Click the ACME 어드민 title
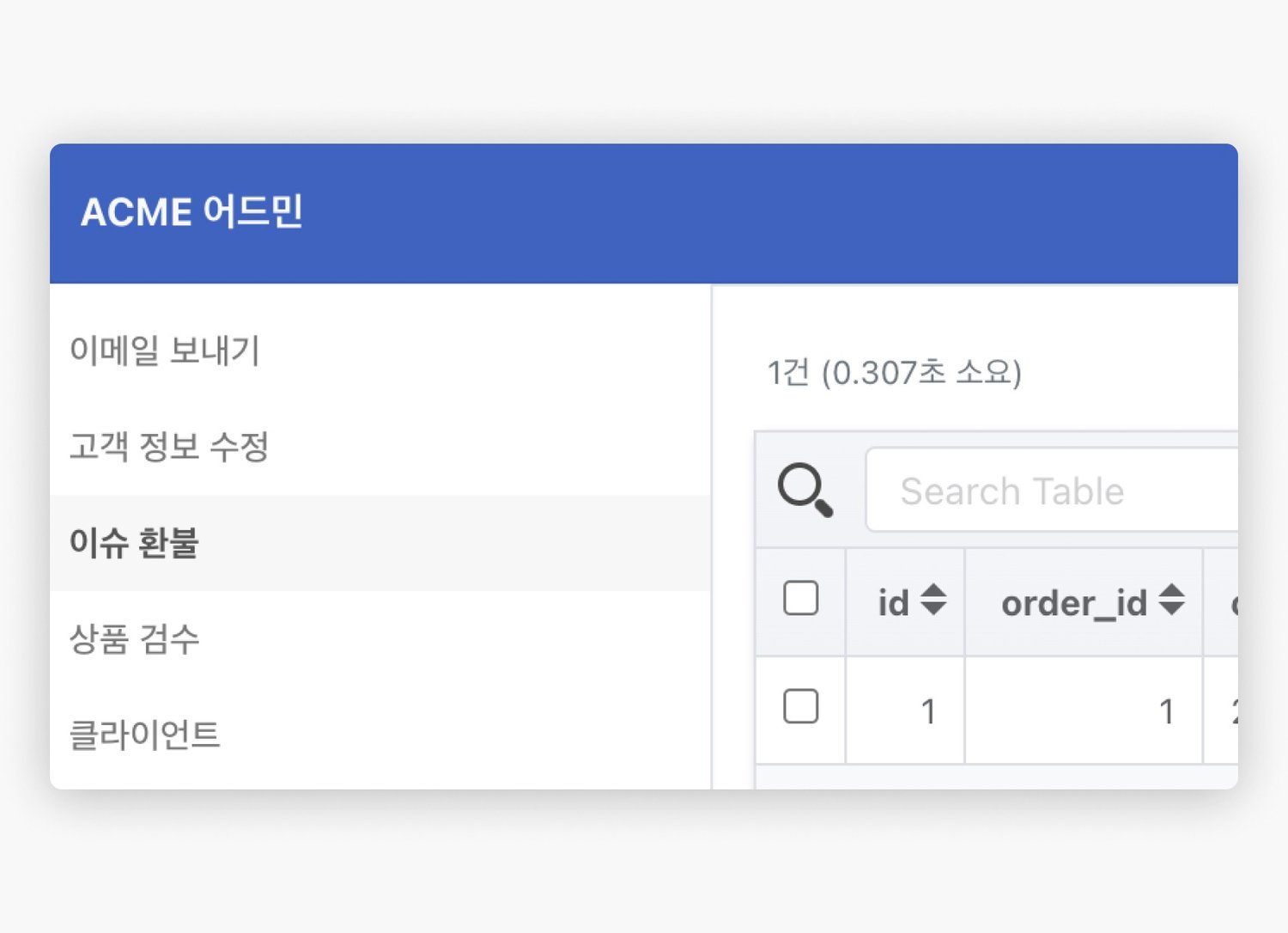The width and height of the screenshot is (1288, 933). pos(191,212)
